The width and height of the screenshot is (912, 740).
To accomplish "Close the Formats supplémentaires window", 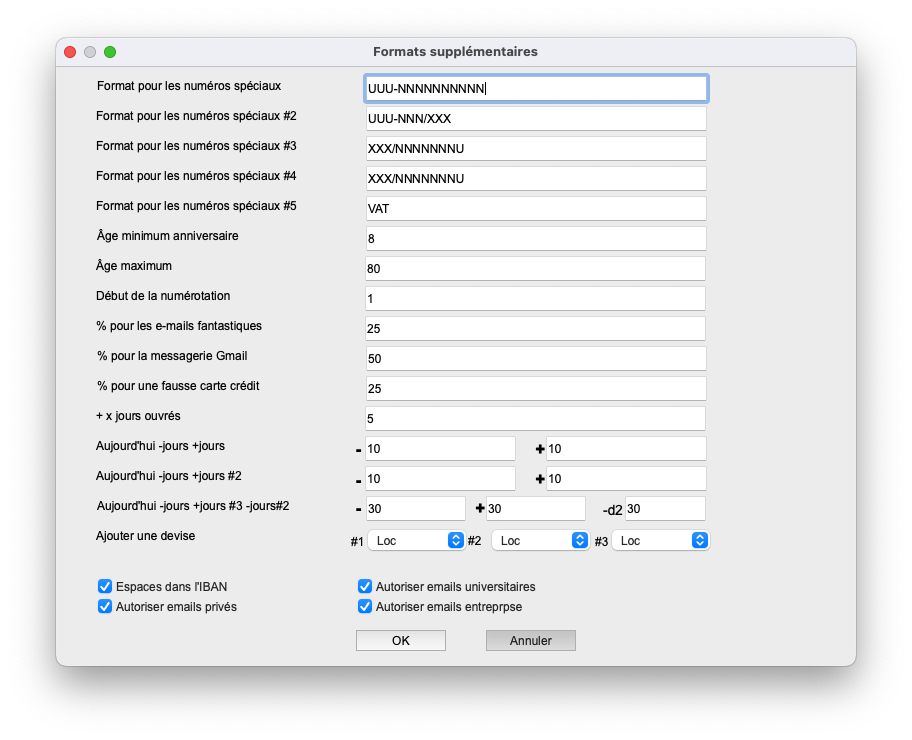I will click(x=70, y=52).
